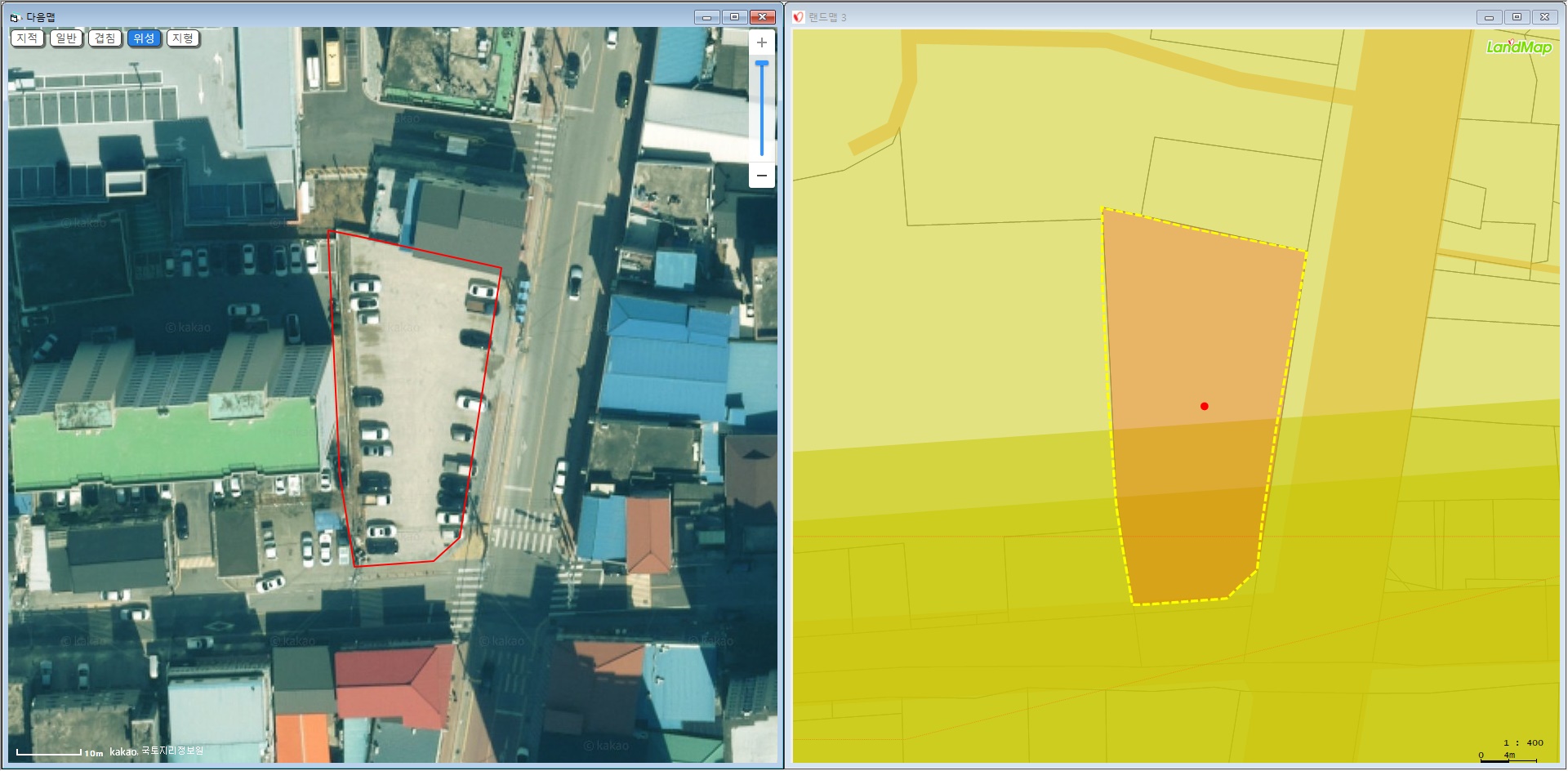
Task: Click the zoom level slider handle
Action: [761, 63]
